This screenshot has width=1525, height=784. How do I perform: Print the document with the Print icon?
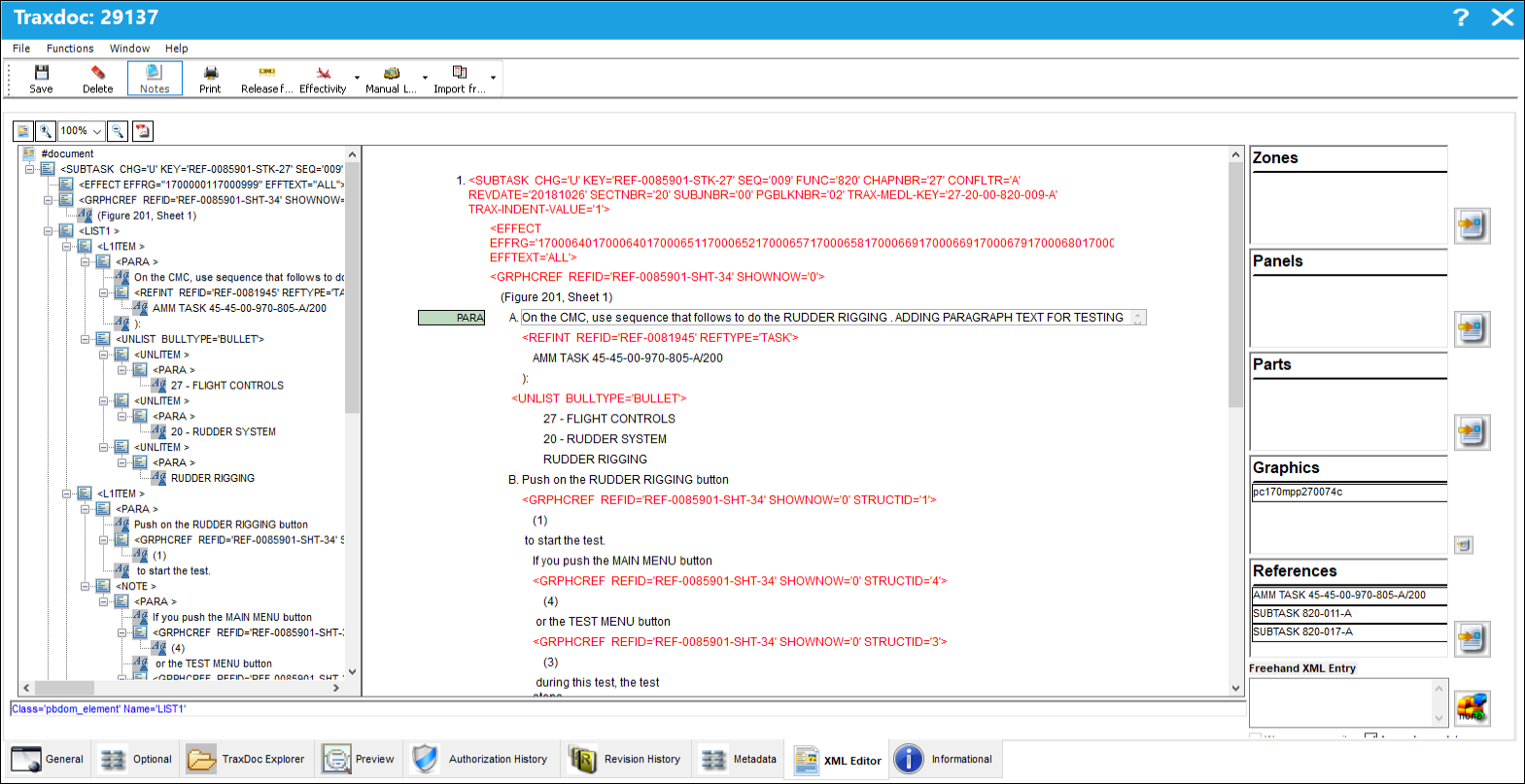[210, 79]
